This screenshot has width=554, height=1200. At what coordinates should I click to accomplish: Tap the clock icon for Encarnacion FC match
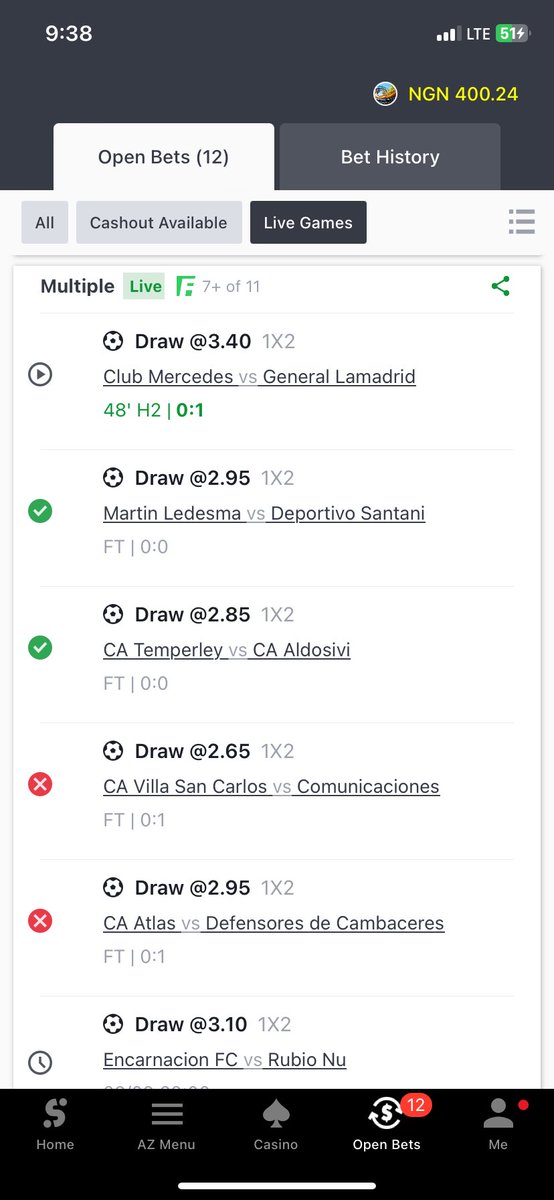coord(40,1062)
